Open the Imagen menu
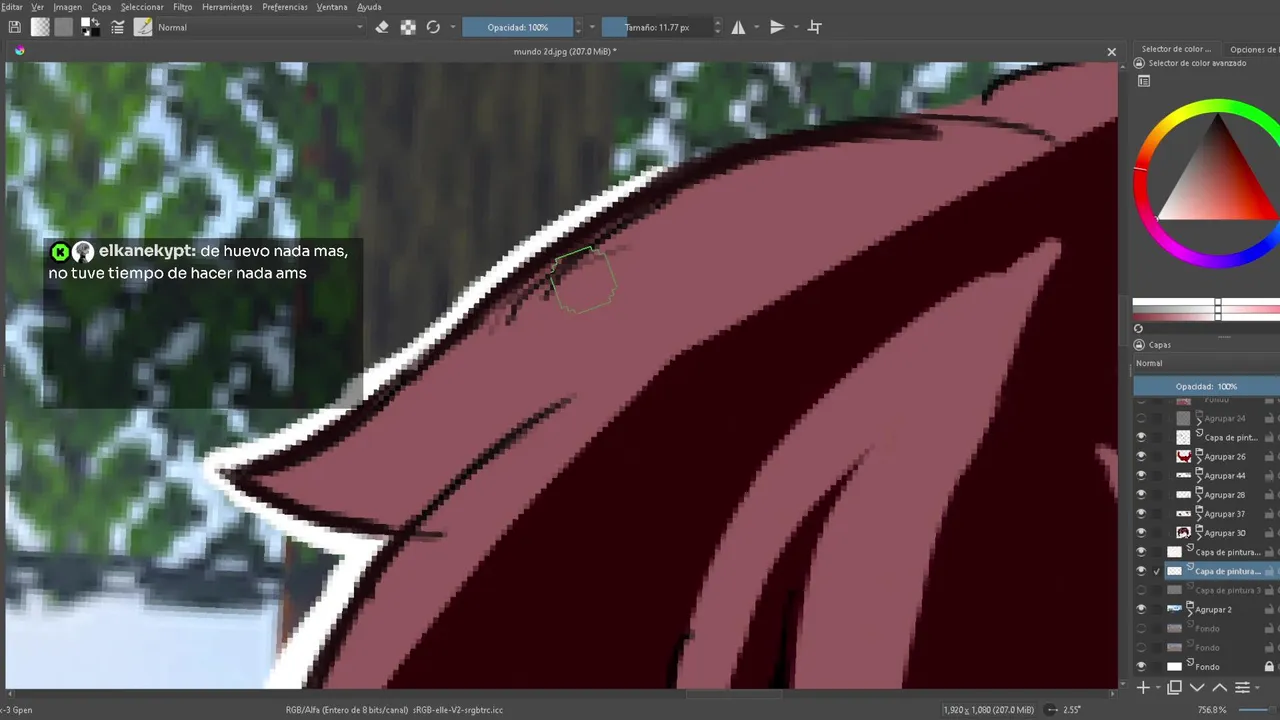 [x=67, y=7]
